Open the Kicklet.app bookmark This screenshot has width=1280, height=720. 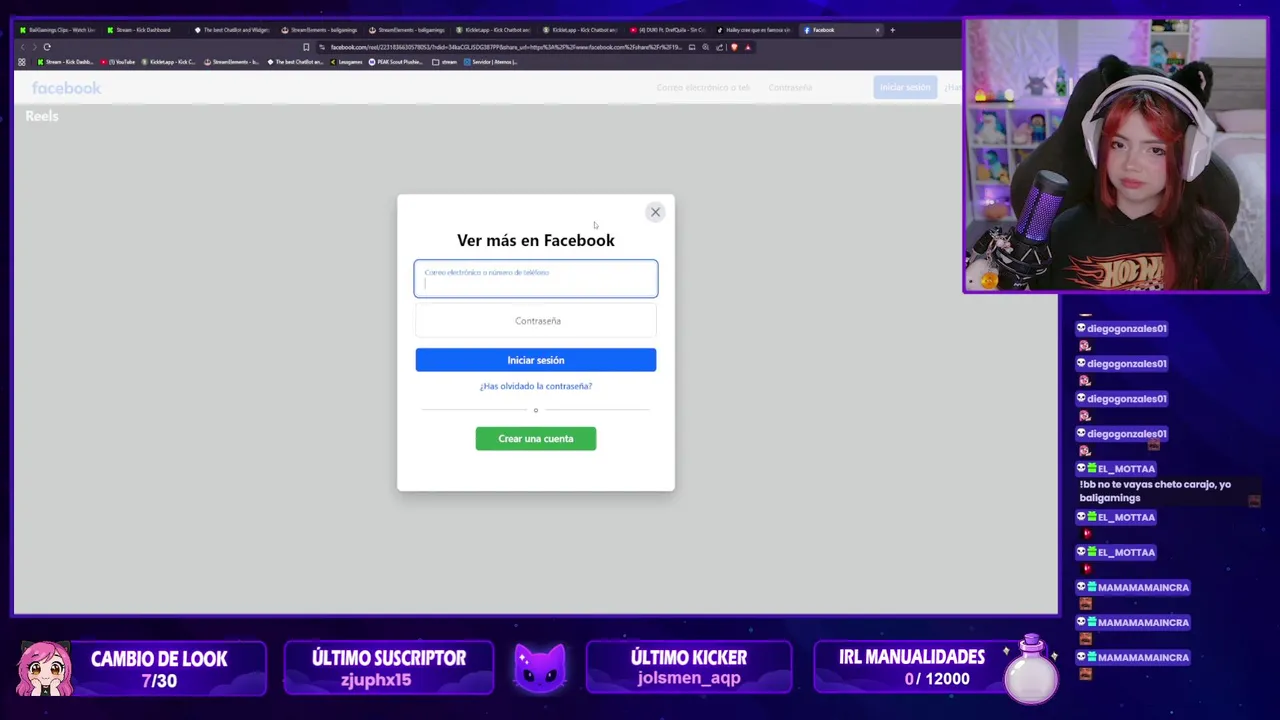[x=169, y=62]
